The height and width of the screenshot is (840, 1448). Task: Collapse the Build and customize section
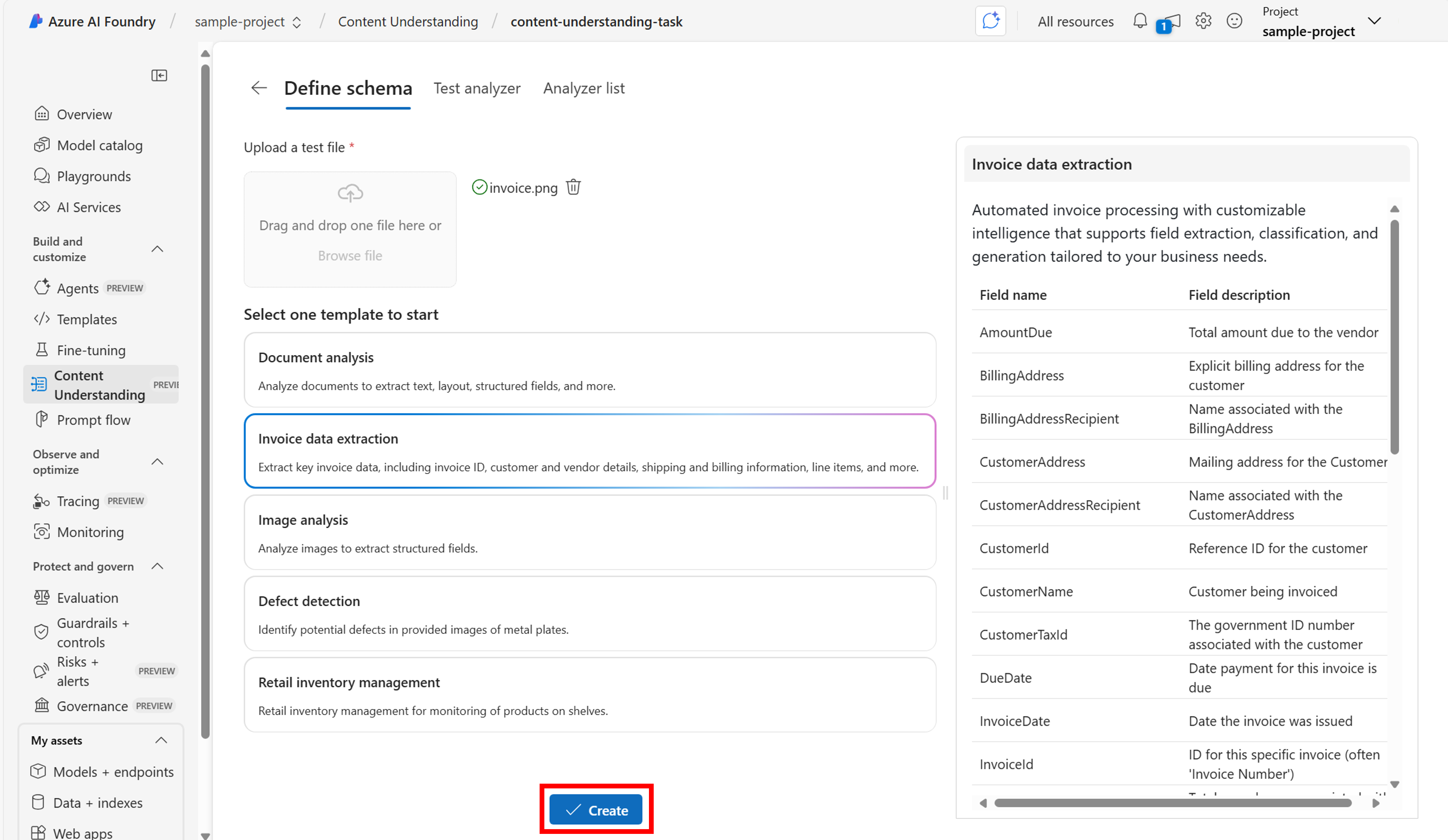pyautogui.click(x=158, y=249)
